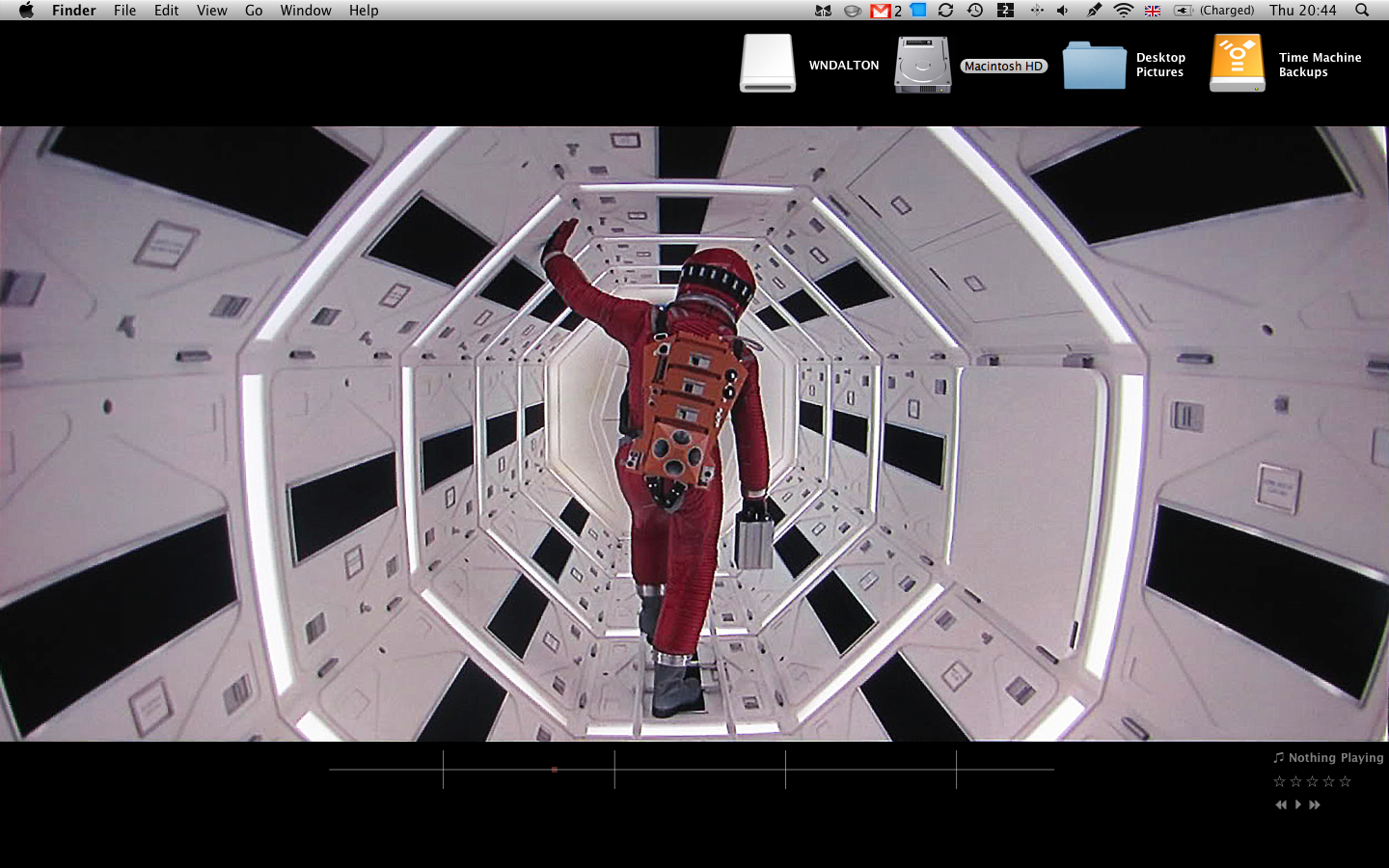Screen dimensions: 1389x868
Task: Set a five-star rating
Action: (x=1345, y=781)
